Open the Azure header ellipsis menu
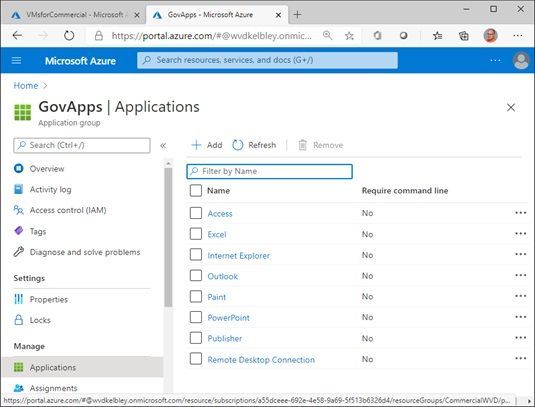Image resolution: width=535 pixels, height=407 pixels. click(x=495, y=60)
